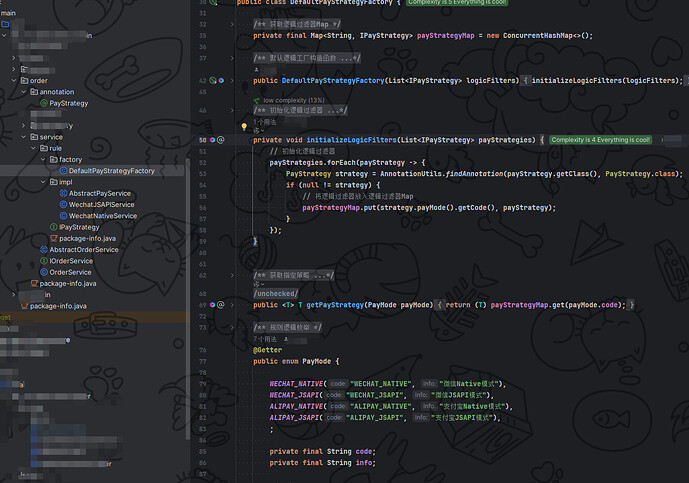
Task: Click line number 50 in gutter
Action: [x=203, y=140]
